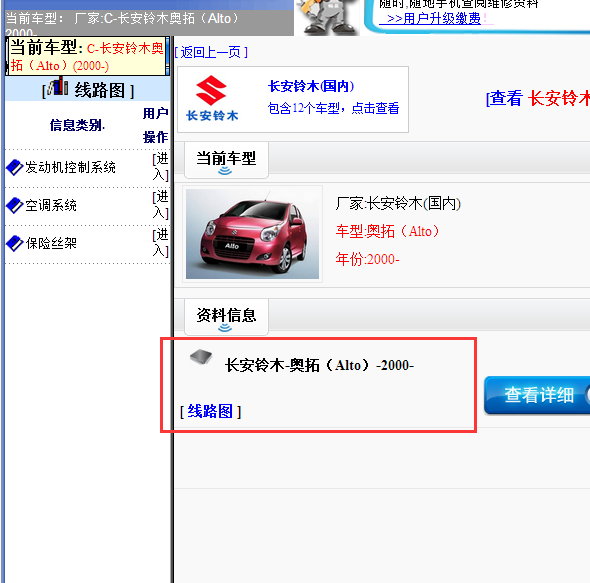Click the blue book icon for 空调系统
The width and height of the screenshot is (590, 583).
point(15,205)
